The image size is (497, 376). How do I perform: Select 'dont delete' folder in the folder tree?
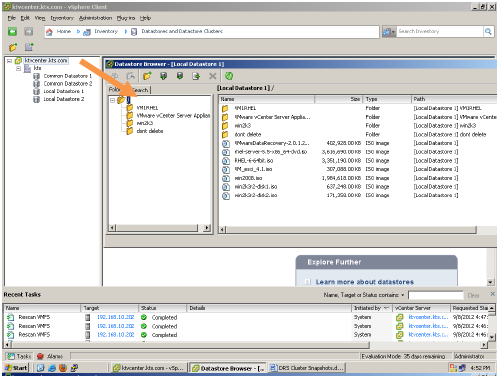pos(150,131)
